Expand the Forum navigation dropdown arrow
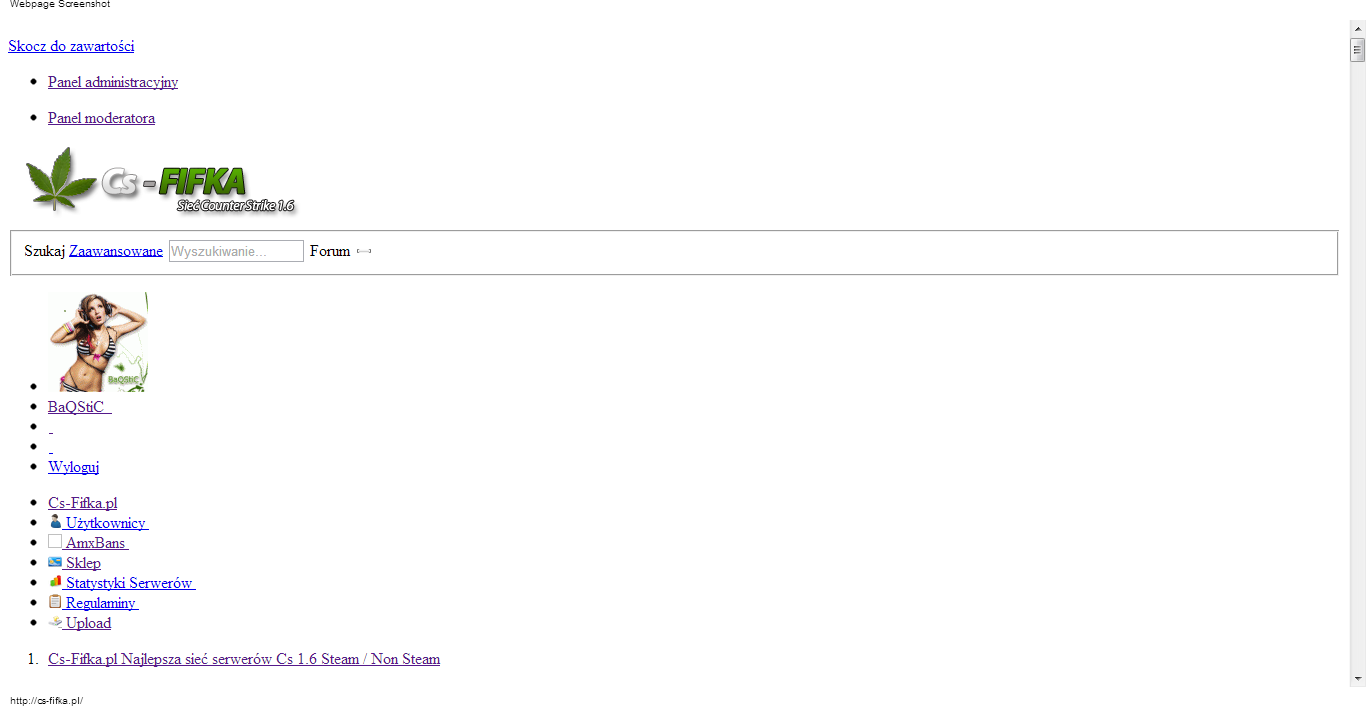This screenshot has width=1366, height=707. [x=362, y=251]
